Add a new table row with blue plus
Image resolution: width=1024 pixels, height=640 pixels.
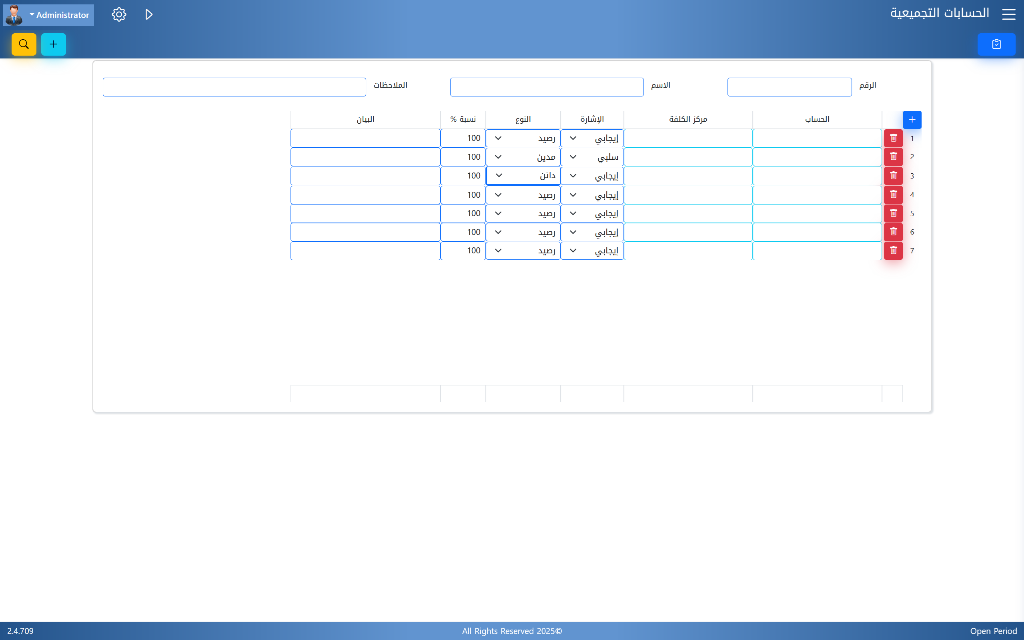point(912,119)
